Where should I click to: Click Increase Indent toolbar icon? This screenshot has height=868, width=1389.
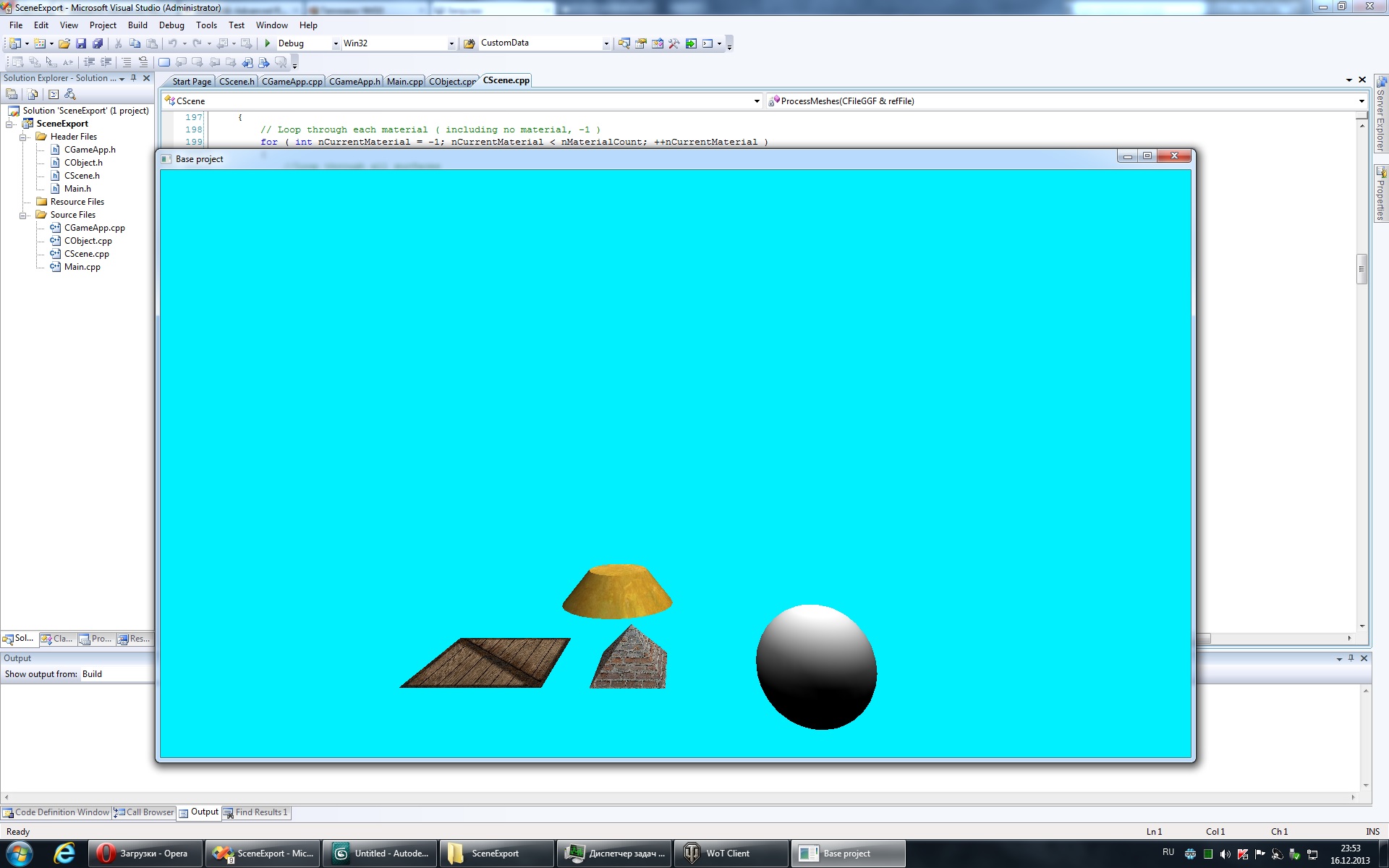coord(106,62)
